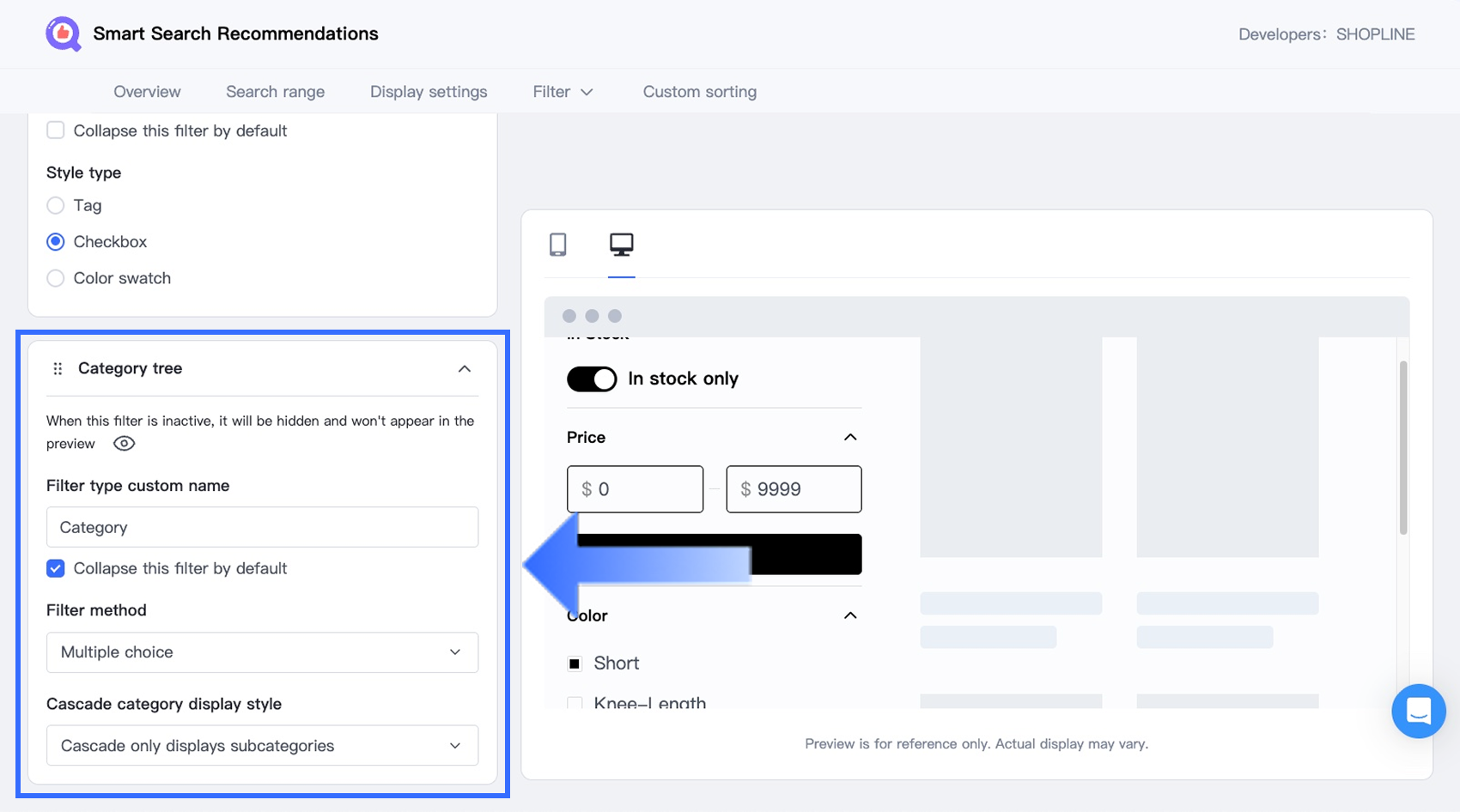
Task: Open the chat support bubble
Action: pos(1418,711)
